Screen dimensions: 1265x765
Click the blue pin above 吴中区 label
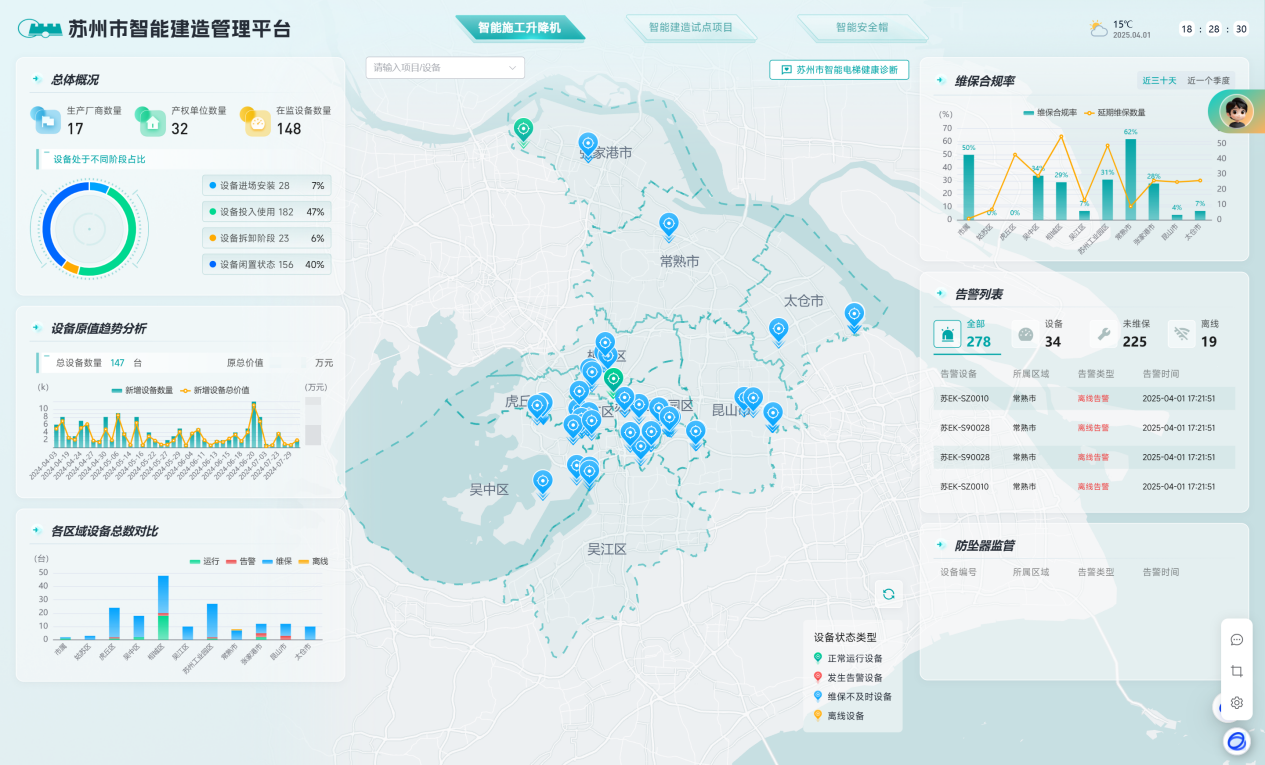[543, 483]
